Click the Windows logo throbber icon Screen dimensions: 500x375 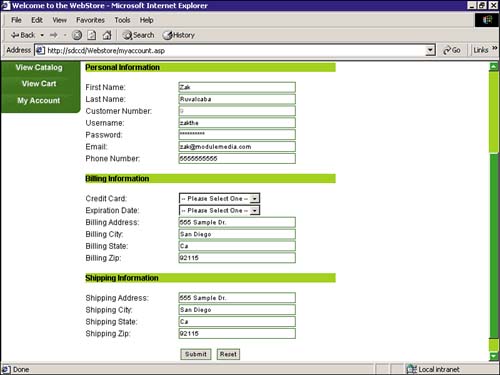[487, 20]
